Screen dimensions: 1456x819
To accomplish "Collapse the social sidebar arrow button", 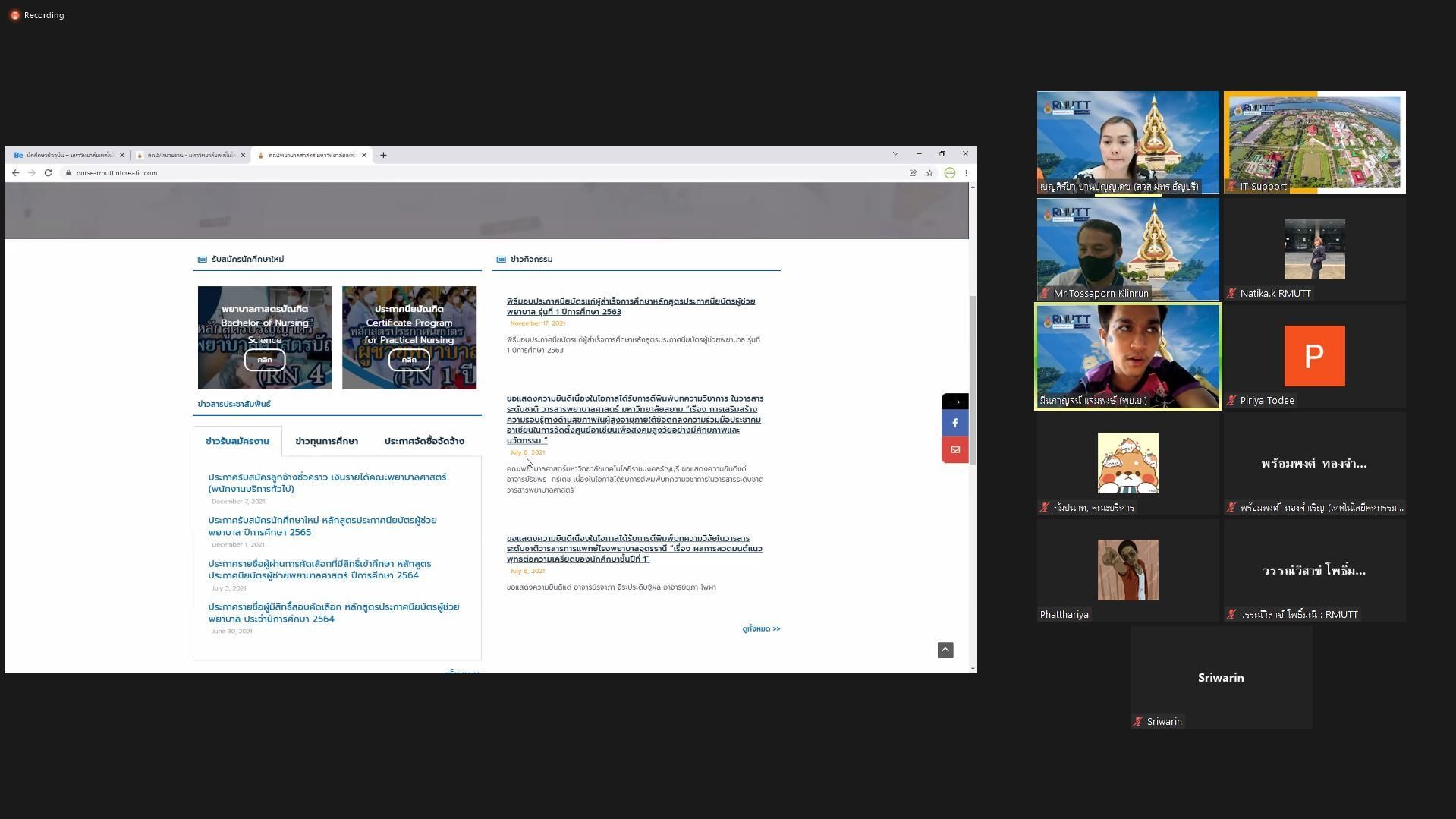I will 955,402.
